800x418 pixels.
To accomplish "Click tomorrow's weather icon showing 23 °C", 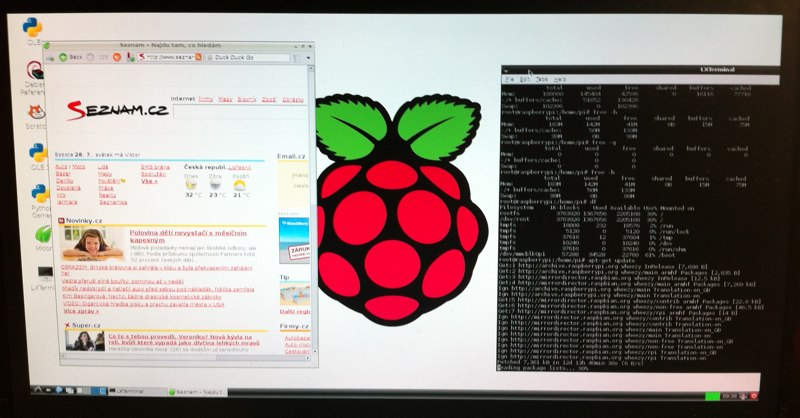I will point(216,185).
